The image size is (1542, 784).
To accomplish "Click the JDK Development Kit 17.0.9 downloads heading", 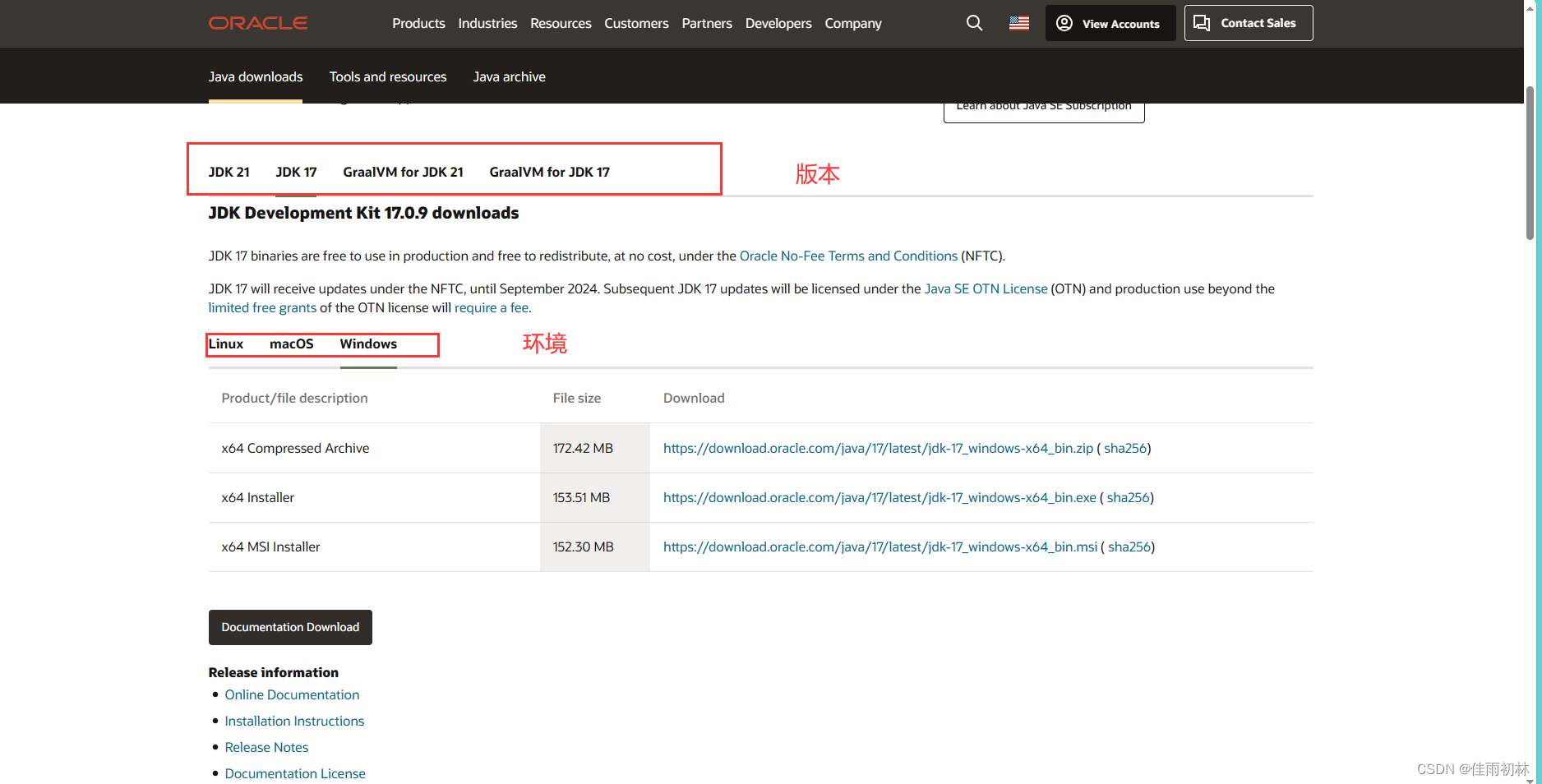I will pos(363,213).
